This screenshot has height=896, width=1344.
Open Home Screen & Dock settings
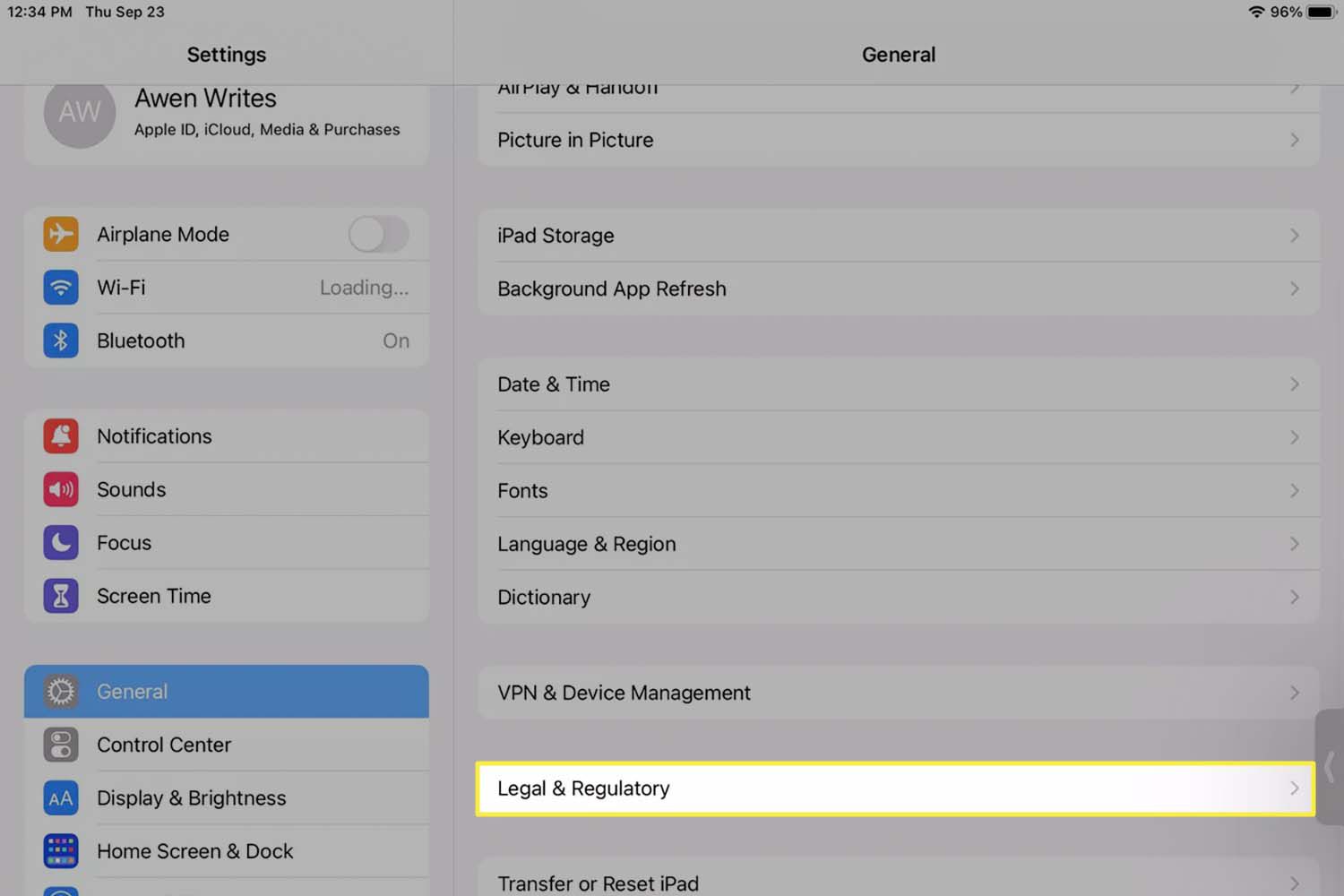tap(195, 851)
